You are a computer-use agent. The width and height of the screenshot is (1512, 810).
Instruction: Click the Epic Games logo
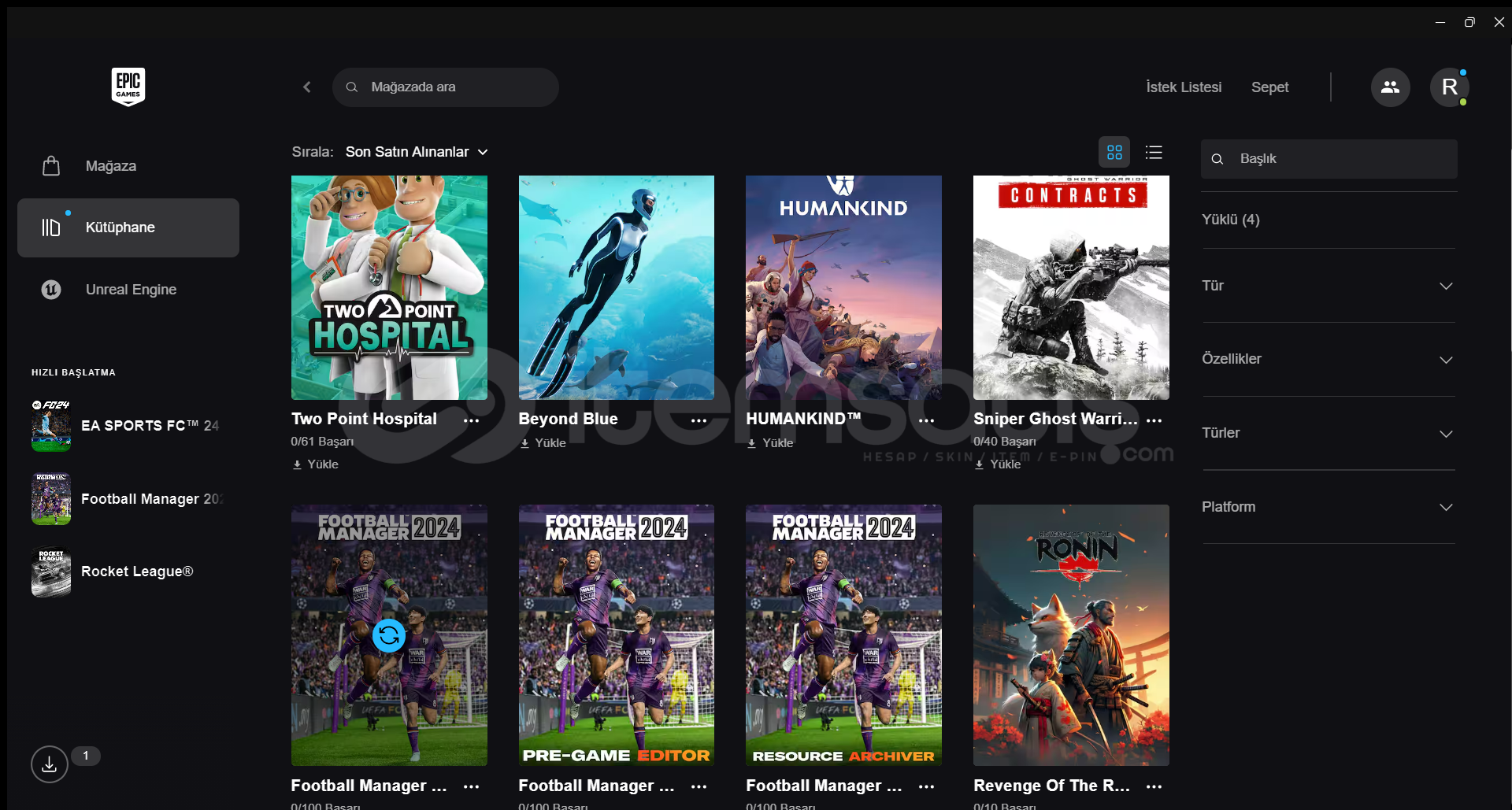[x=128, y=87]
